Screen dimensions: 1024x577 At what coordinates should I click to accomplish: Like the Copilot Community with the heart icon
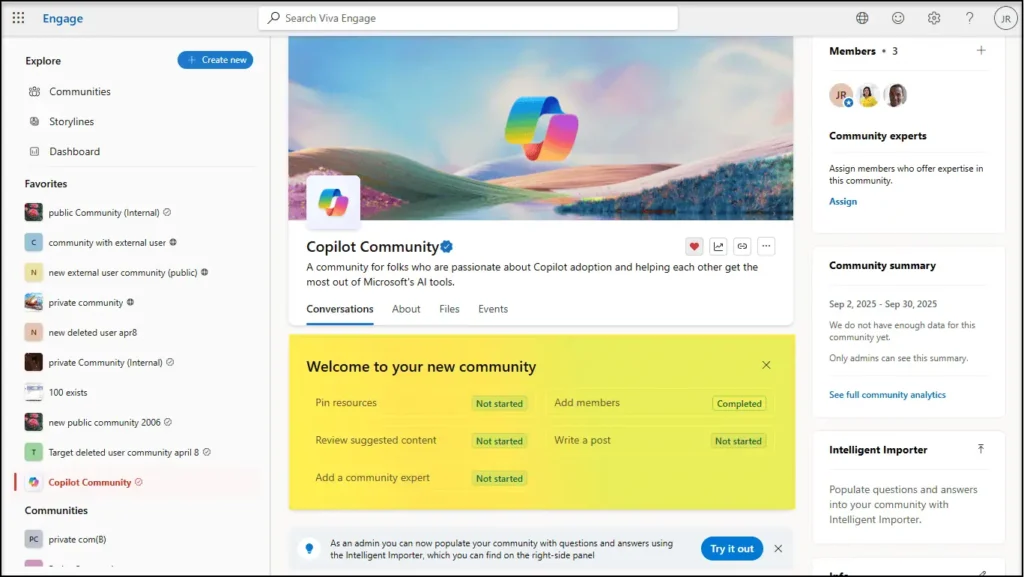(x=694, y=246)
